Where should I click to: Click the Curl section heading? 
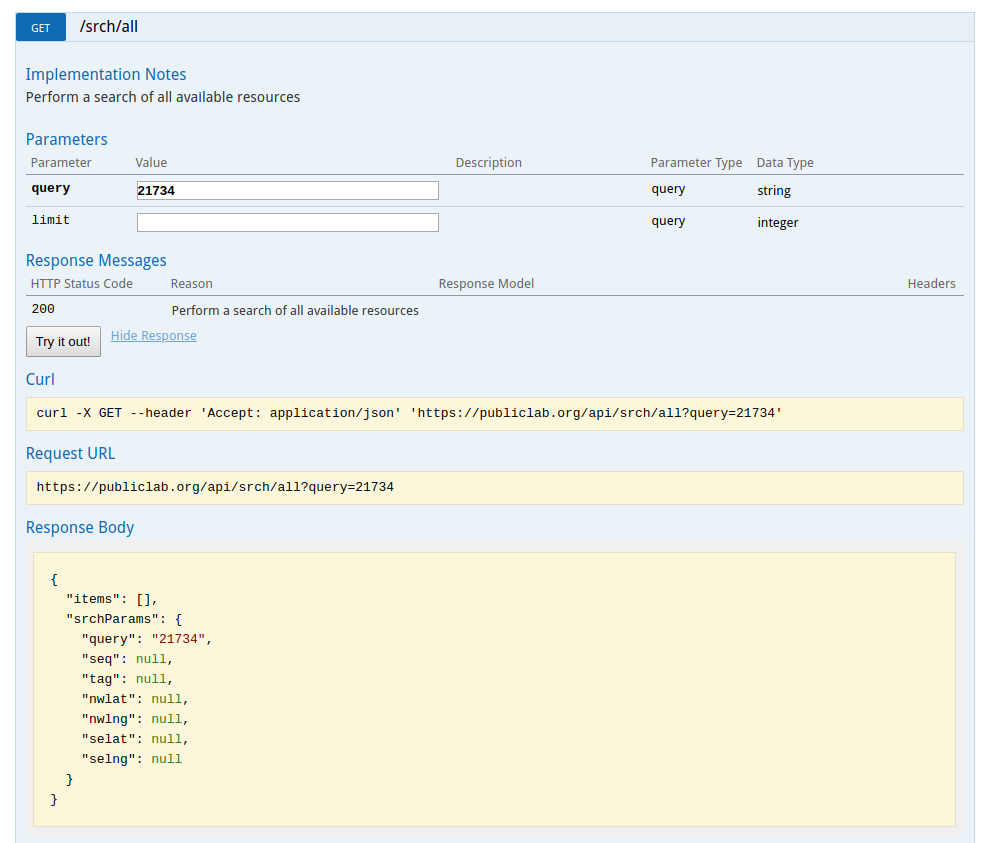pos(40,379)
